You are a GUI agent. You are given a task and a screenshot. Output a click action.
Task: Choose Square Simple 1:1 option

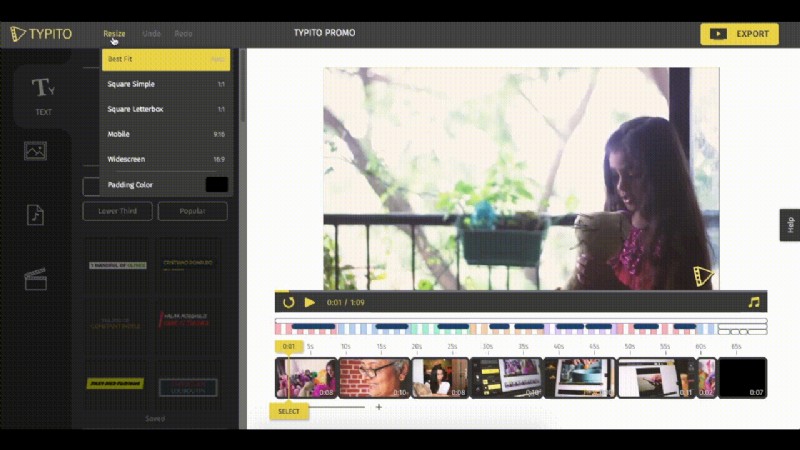click(x=166, y=84)
